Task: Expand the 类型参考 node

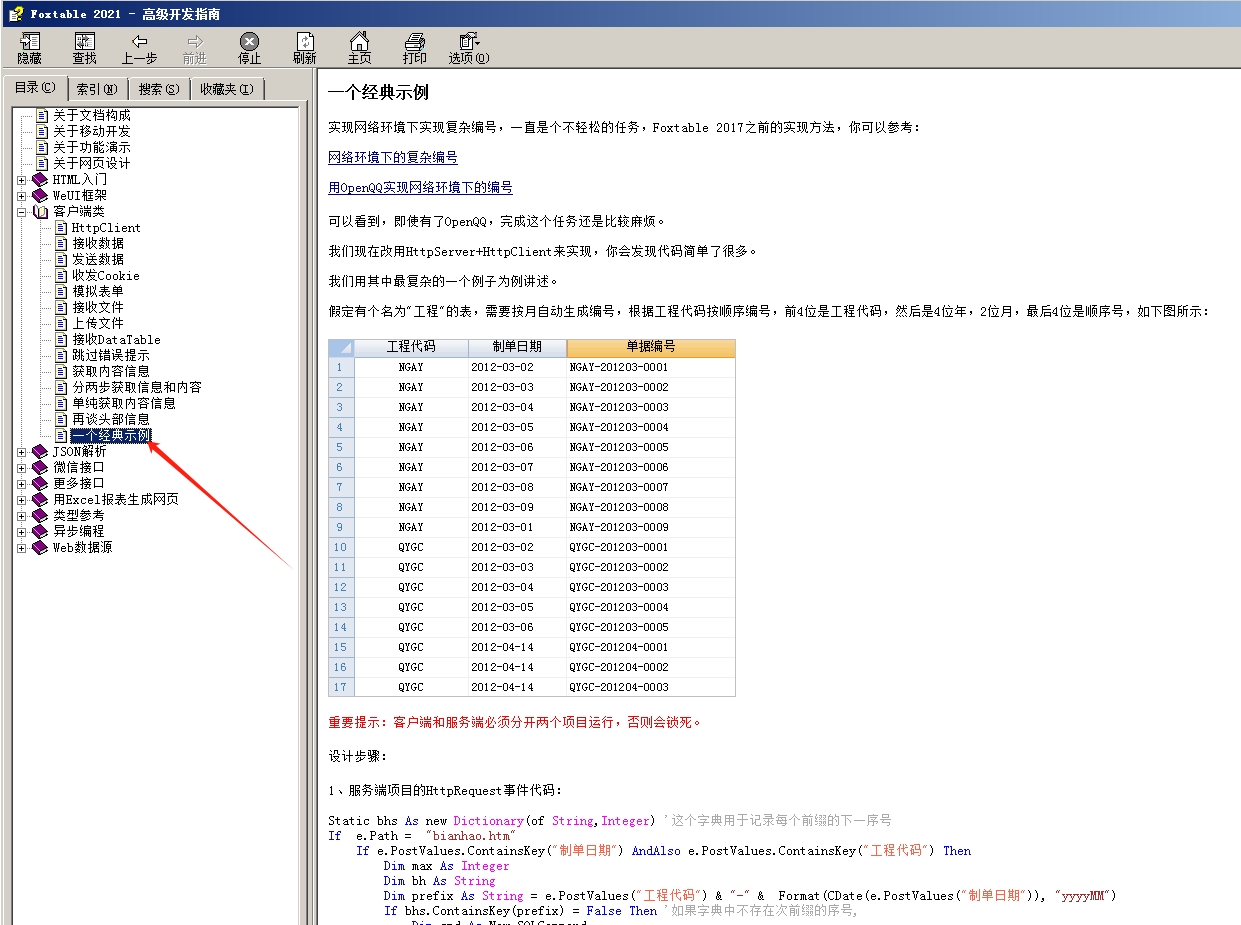Action: [22, 516]
